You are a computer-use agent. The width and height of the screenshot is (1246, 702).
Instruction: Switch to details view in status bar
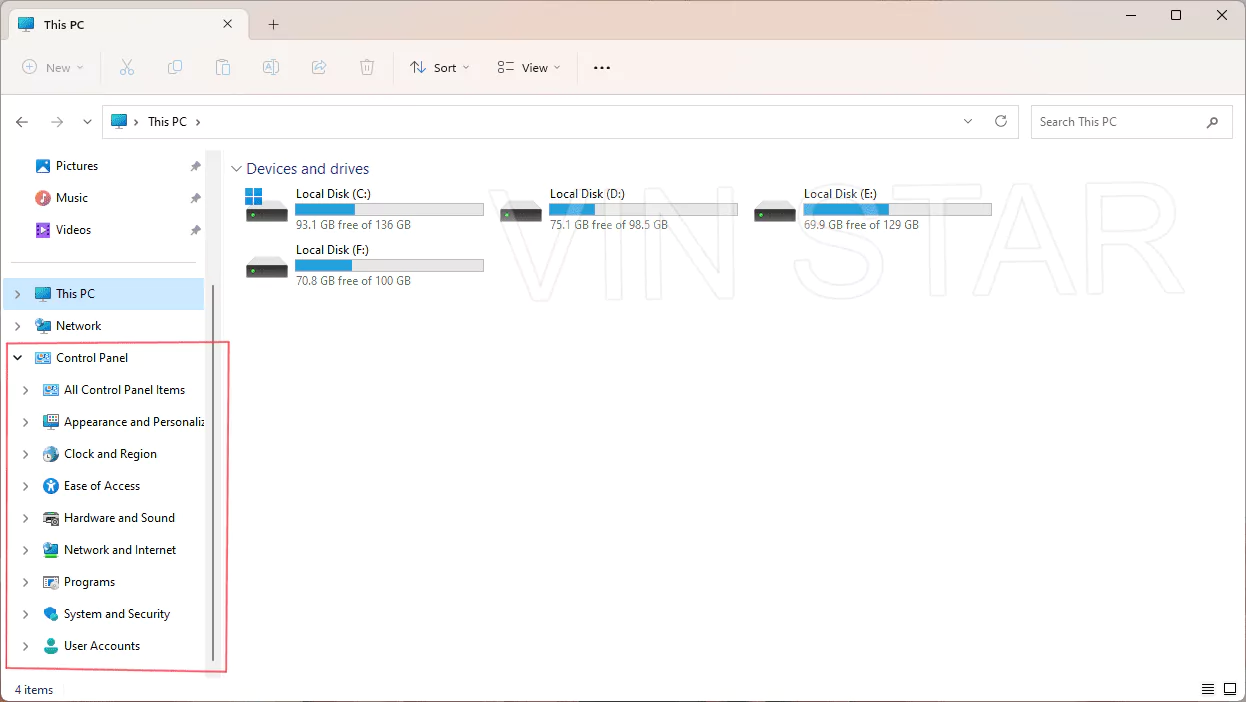click(1208, 689)
